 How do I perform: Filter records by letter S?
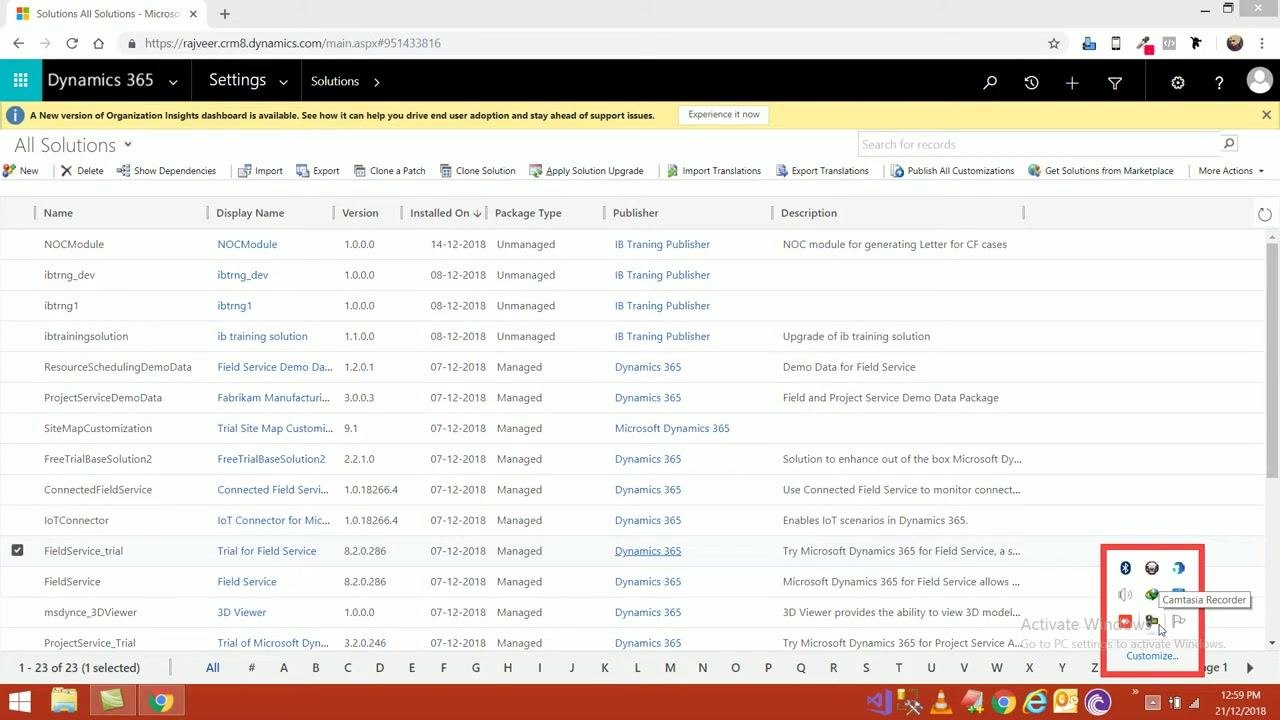coord(866,668)
